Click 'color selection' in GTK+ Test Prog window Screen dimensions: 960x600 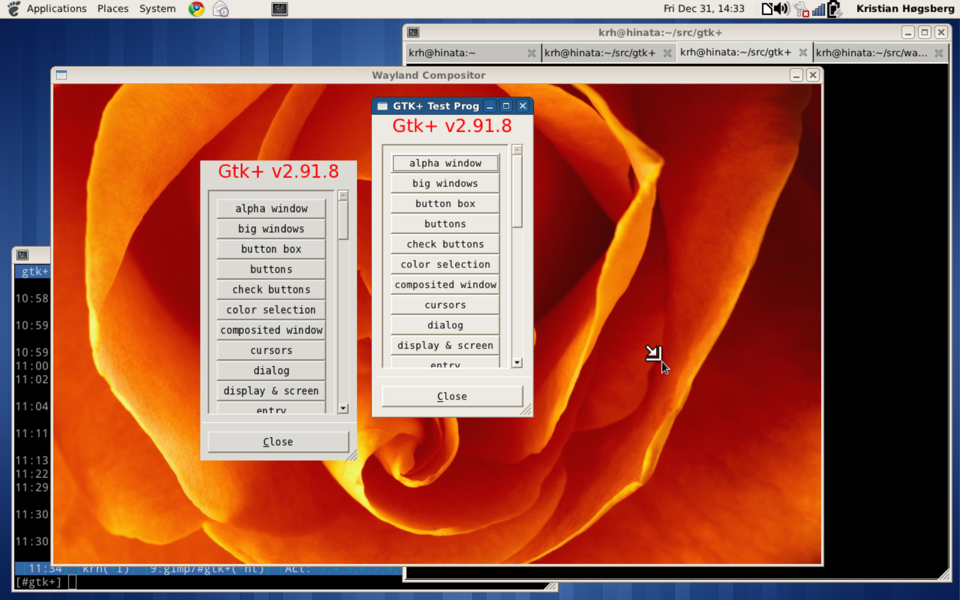pos(445,264)
